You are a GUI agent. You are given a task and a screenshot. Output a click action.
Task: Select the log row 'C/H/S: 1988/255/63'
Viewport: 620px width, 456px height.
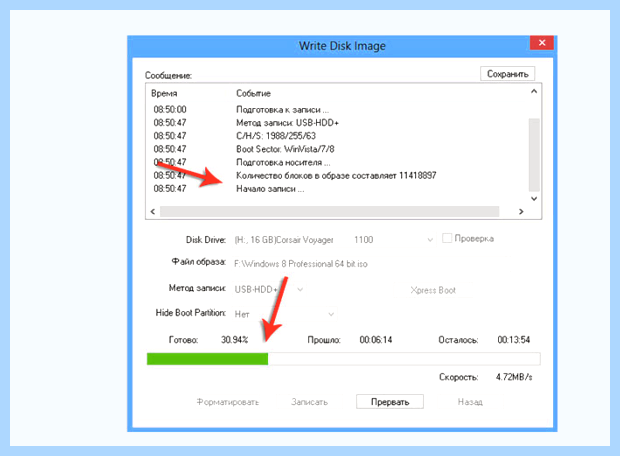tap(276, 136)
